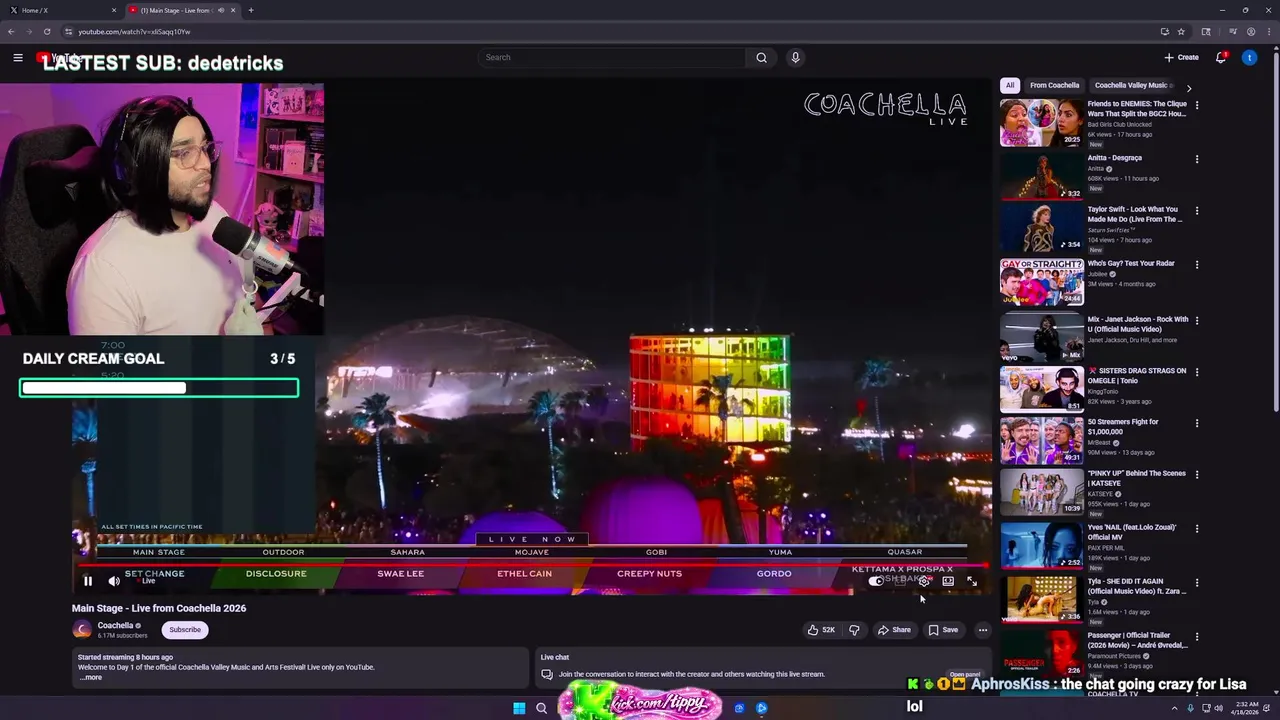The height and width of the screenshot is (720, 1280).
Task: Select the Coachella Valley Music chip
Action: point(1131,85)
